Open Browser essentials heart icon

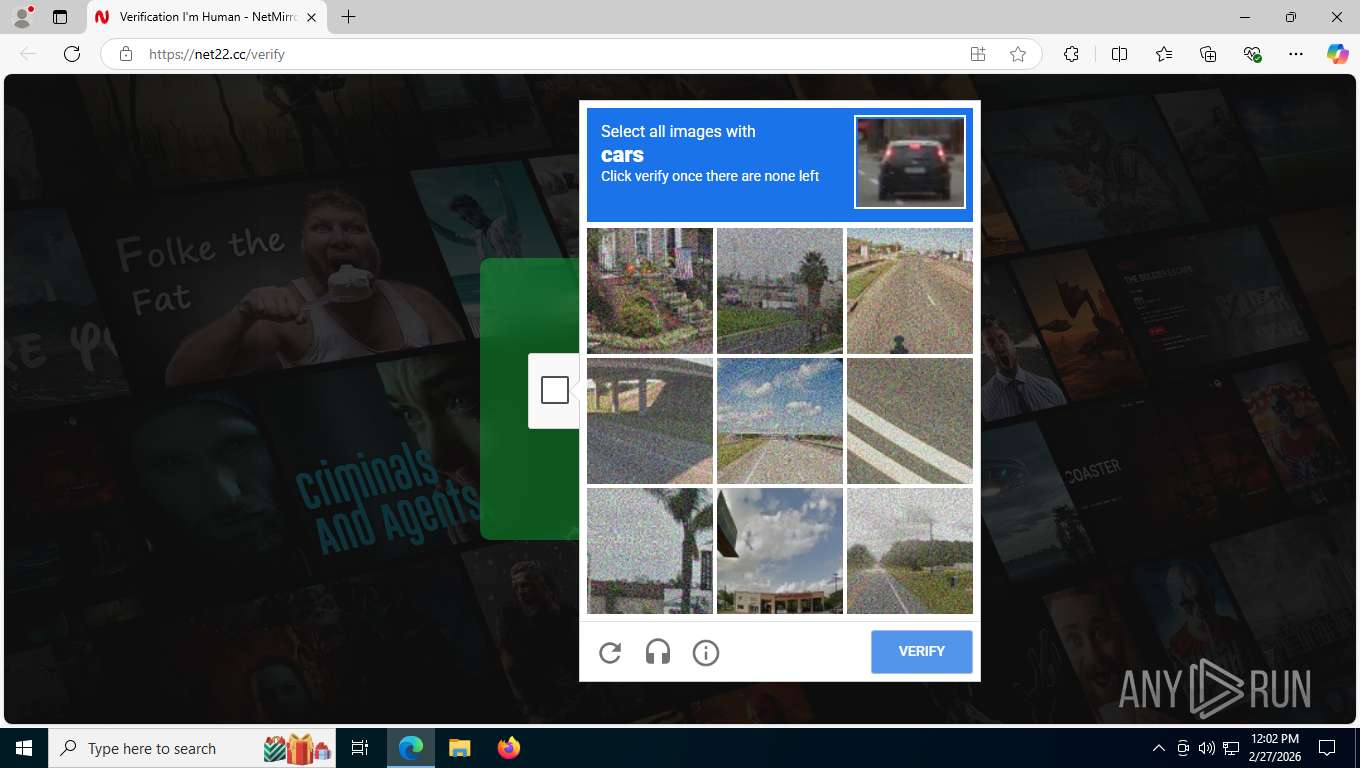[1252, 54]
